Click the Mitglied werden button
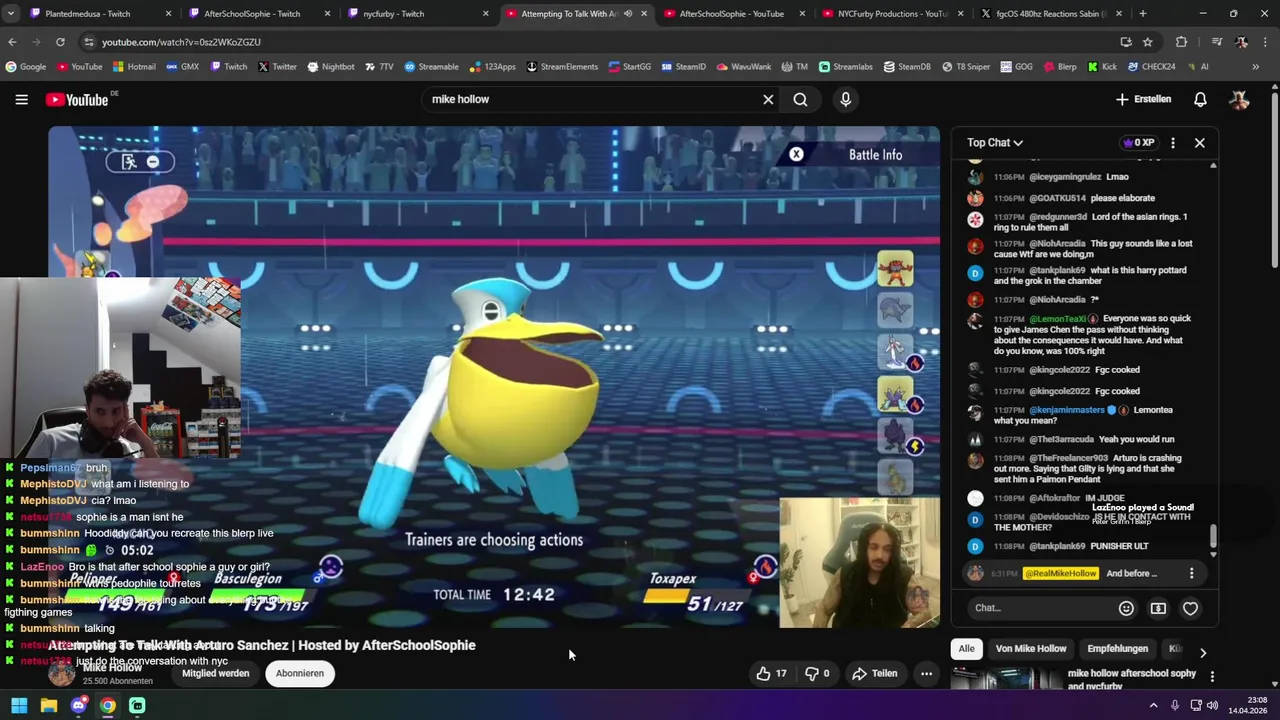This screenshot has width=1280, height=720. click(215, 673)
